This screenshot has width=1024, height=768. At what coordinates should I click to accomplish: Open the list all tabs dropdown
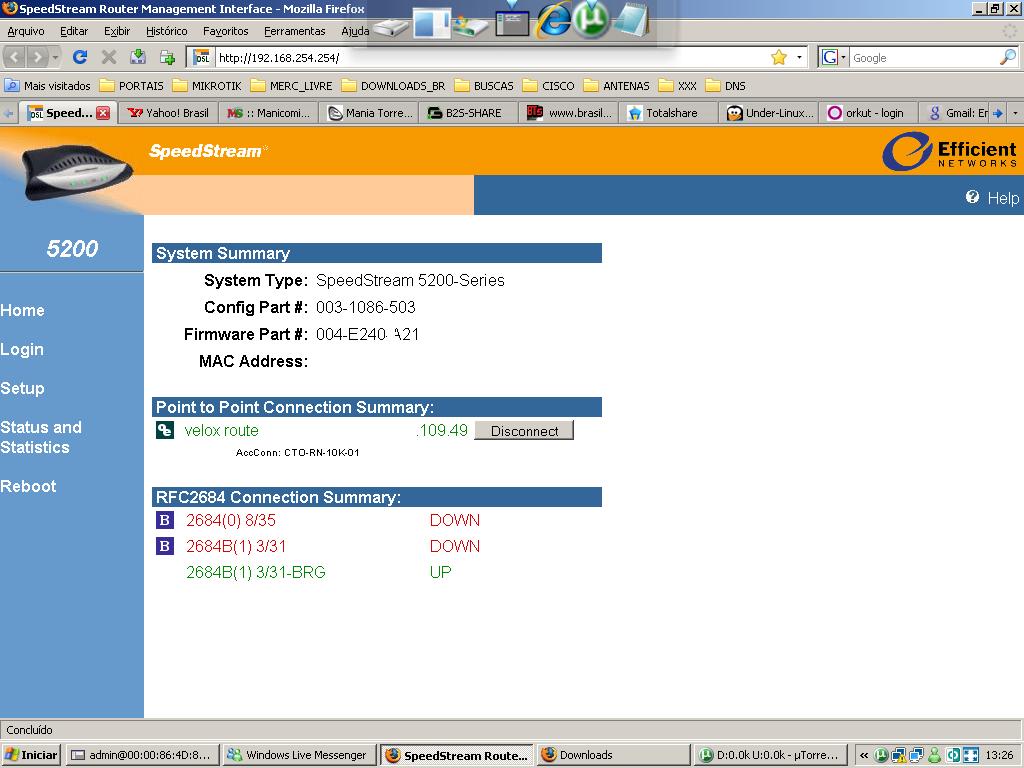[x=1015, y=113]
